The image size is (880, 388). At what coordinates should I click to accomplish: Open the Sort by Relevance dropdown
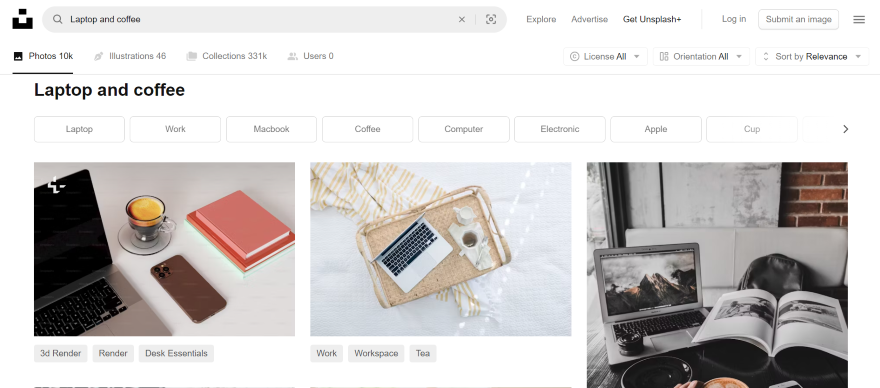pos(812,56)
